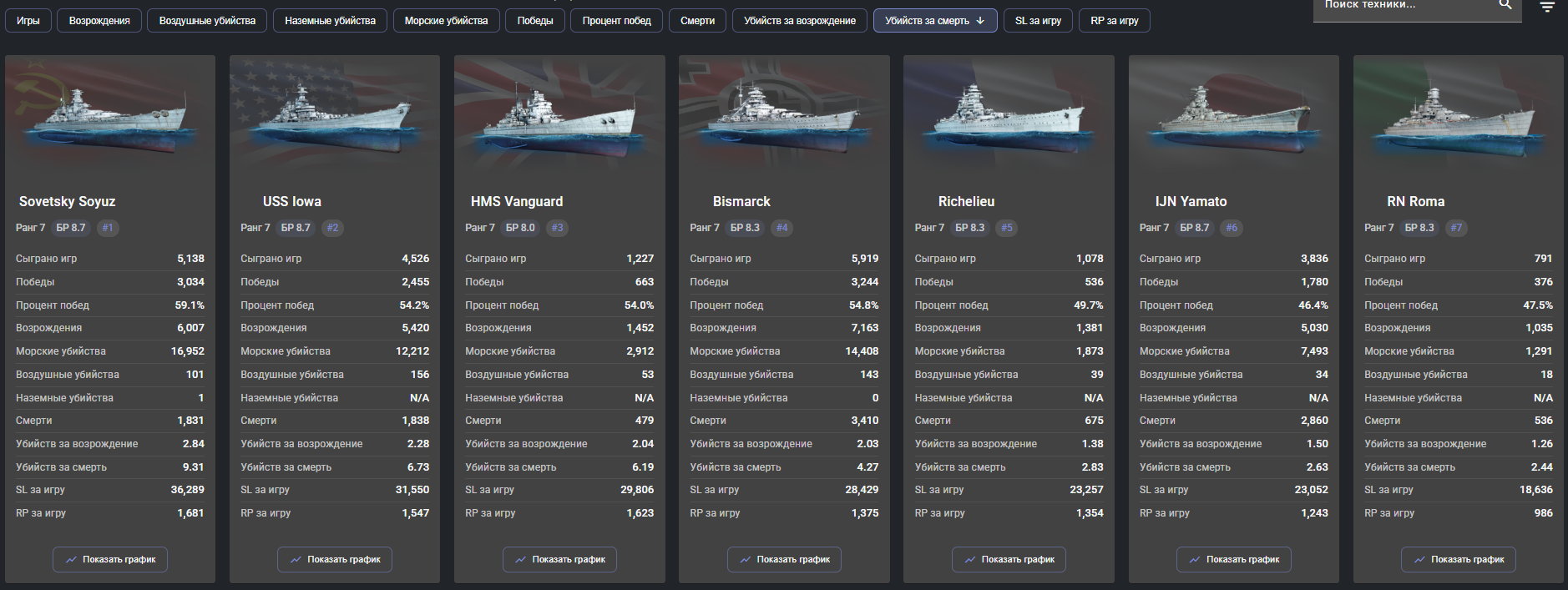
Task: Click the БР 8.0 badge on HMS Vanguard
Action: [520, 228]
